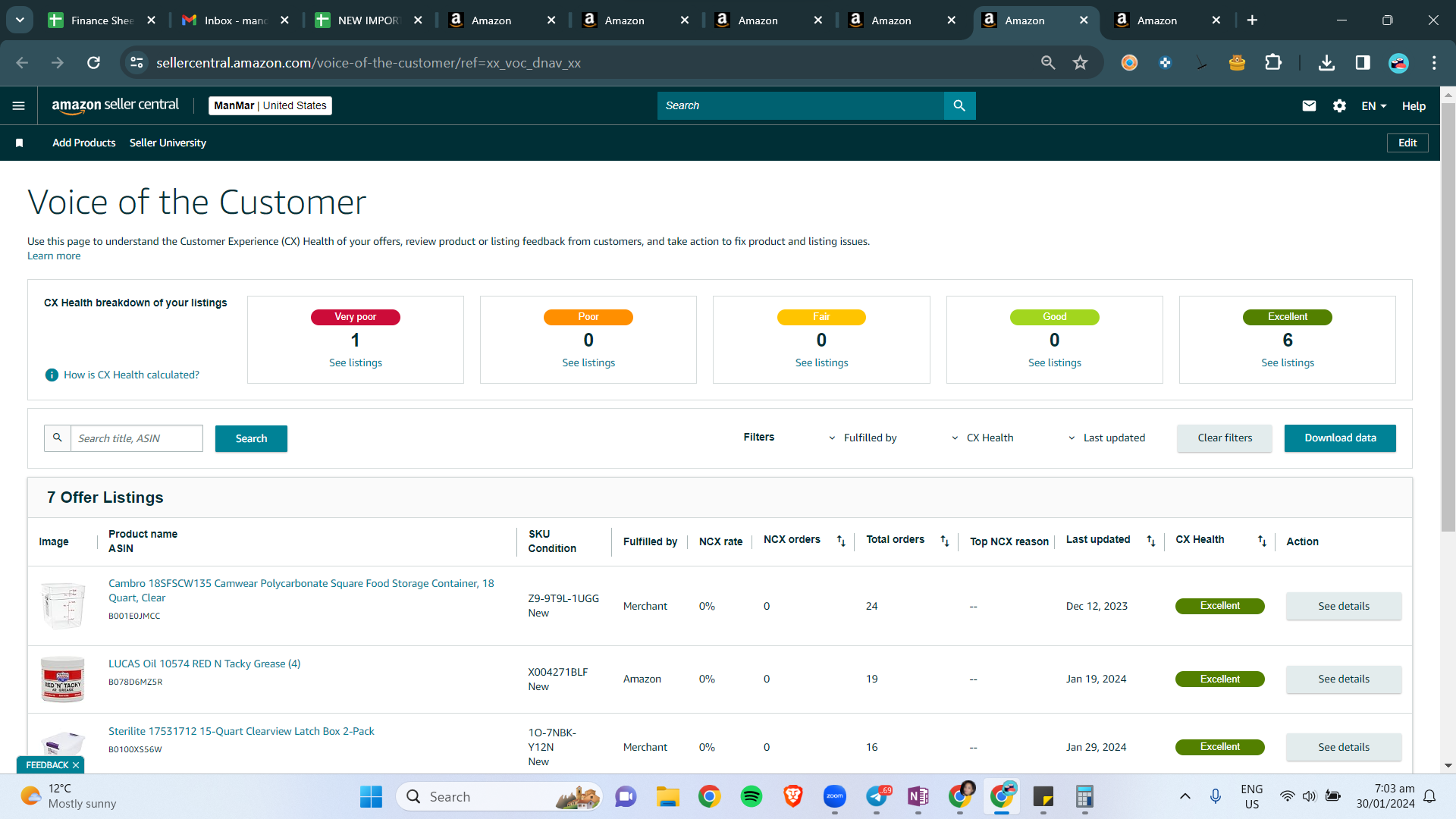Click the bookmark icon beside Add Products
Viewport: 1456px width, 819px height.
20,143
